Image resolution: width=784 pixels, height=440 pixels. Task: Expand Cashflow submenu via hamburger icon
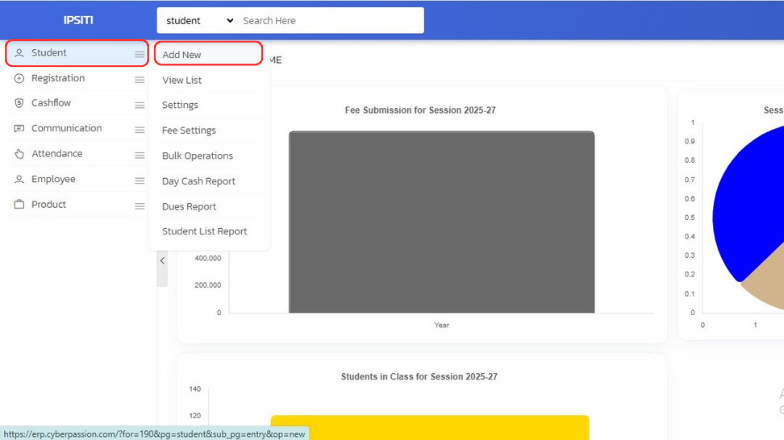click(140, 104)
